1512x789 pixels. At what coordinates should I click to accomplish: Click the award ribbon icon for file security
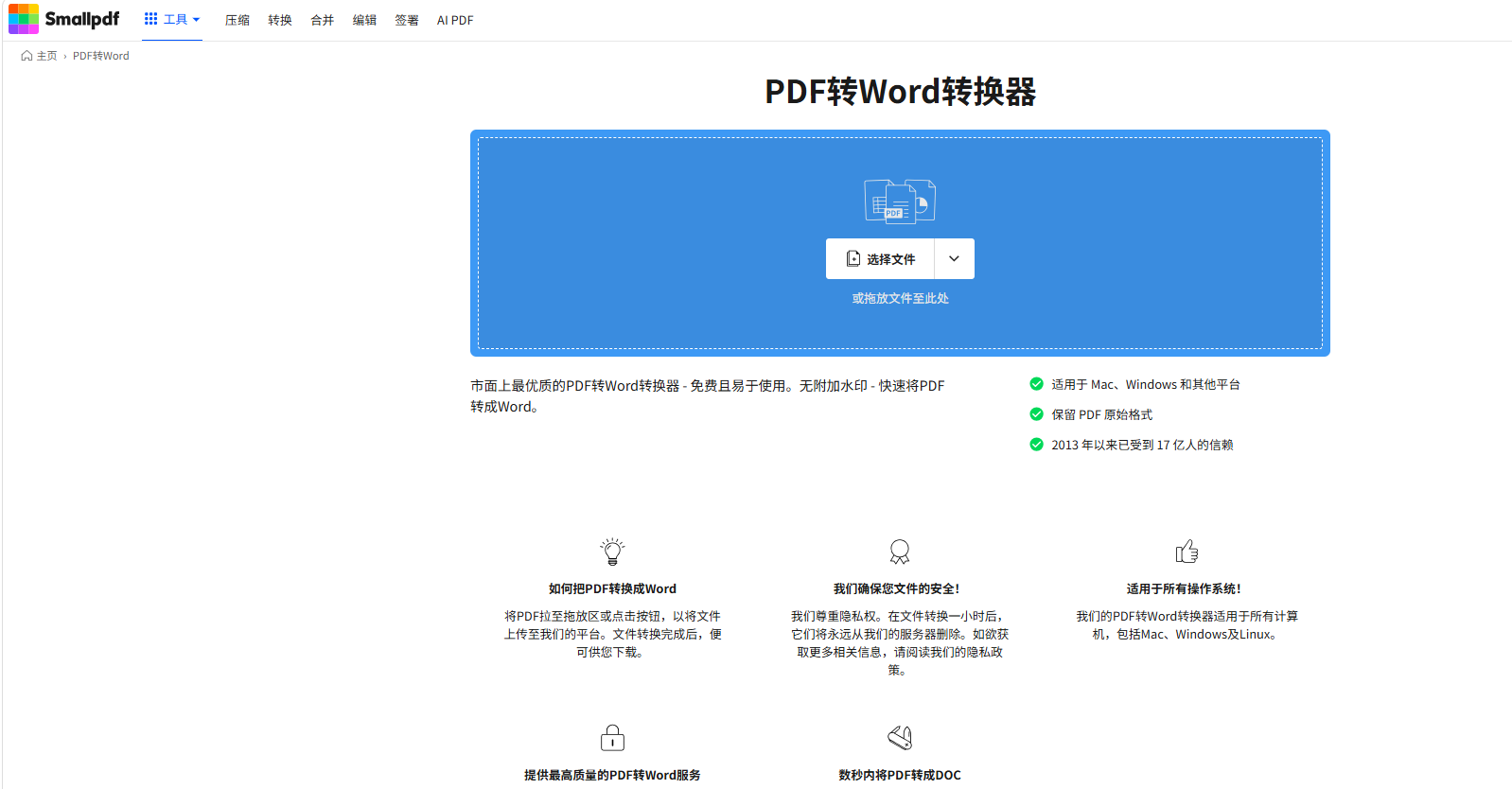point(900,552)
